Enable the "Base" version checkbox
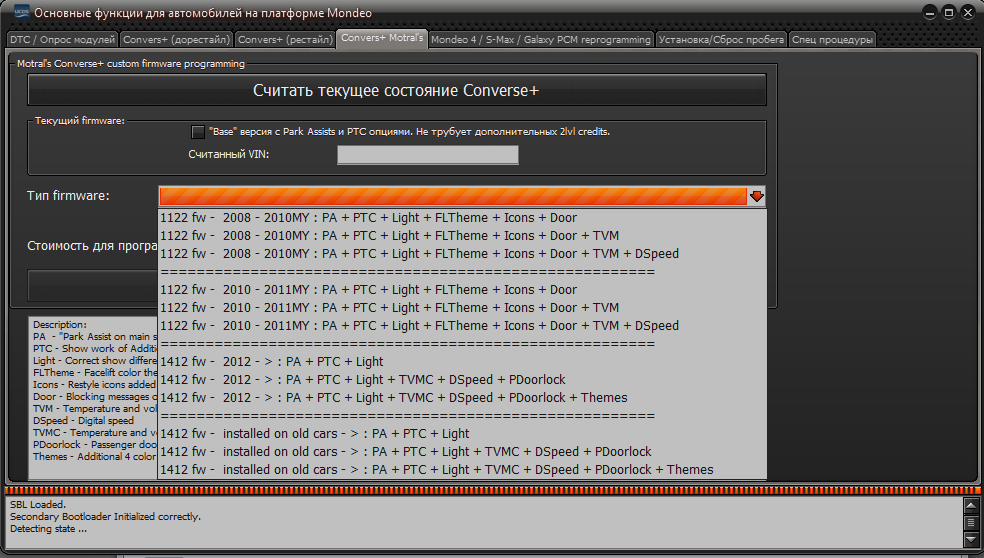 (198, 132)
